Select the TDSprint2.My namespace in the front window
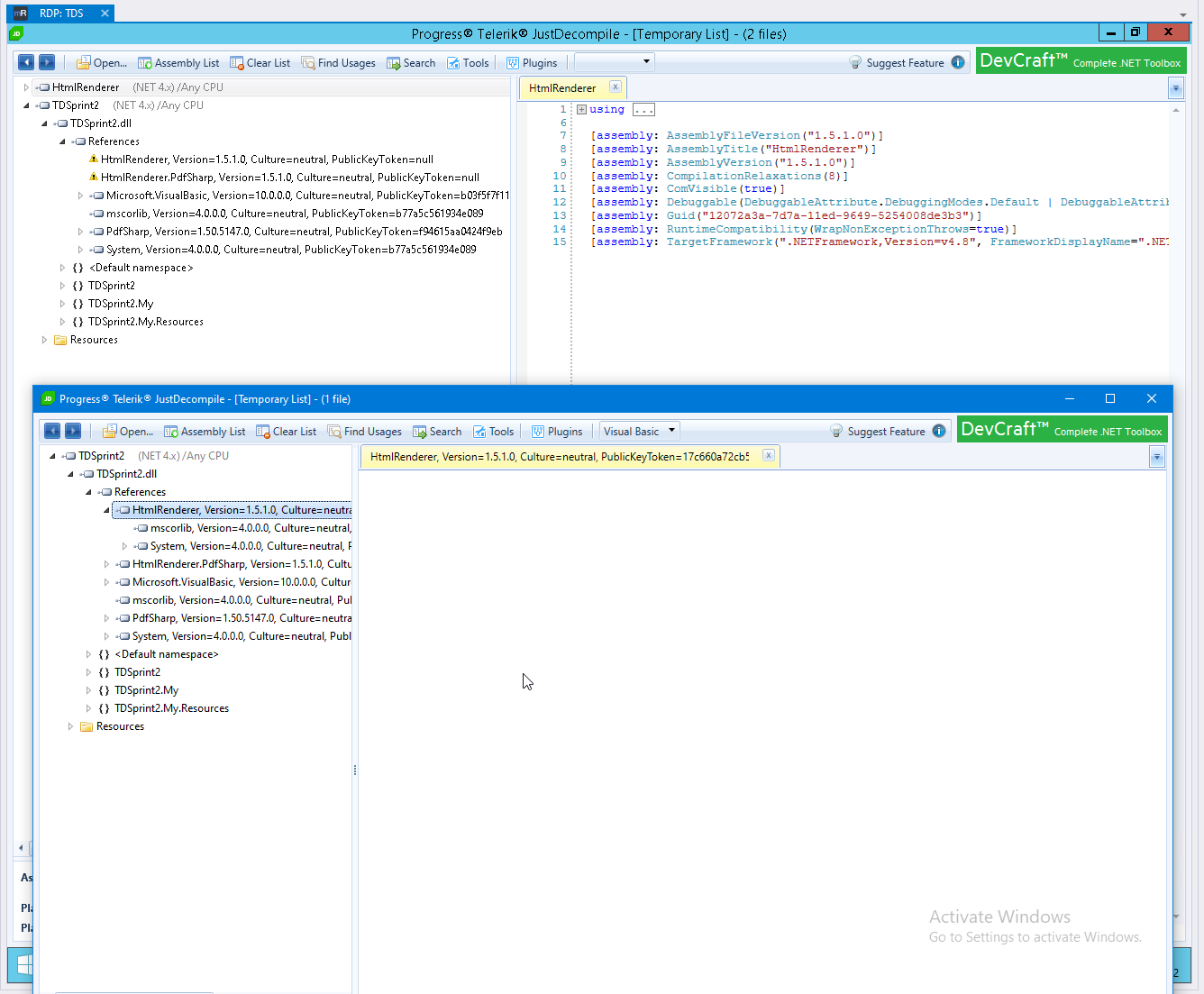 pos(139,690)
